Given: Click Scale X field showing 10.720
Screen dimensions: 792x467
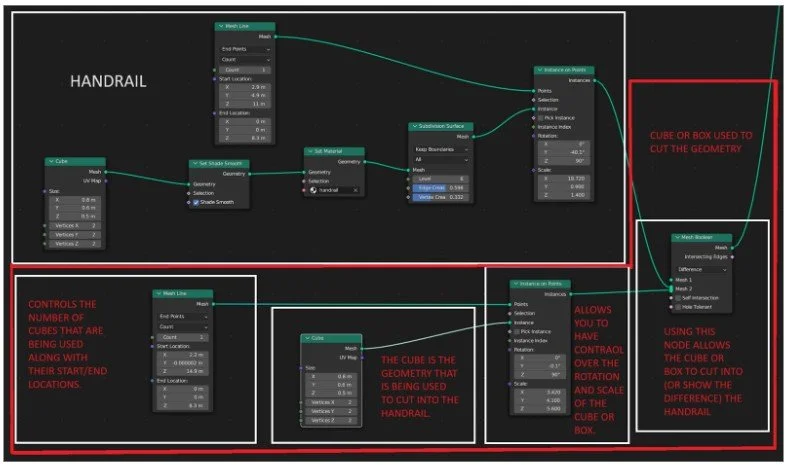Looking at the screenshot, I should tap(564, 179).
